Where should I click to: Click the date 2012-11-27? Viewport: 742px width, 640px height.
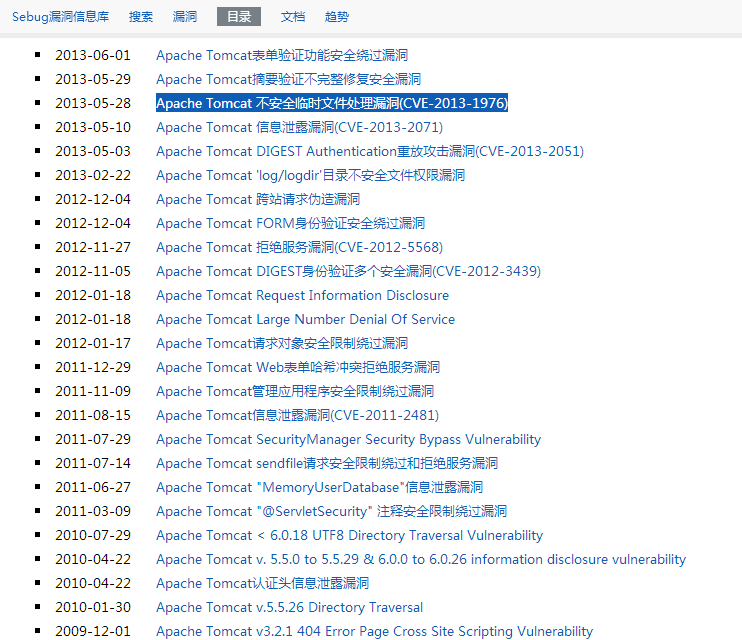(93, 247)
